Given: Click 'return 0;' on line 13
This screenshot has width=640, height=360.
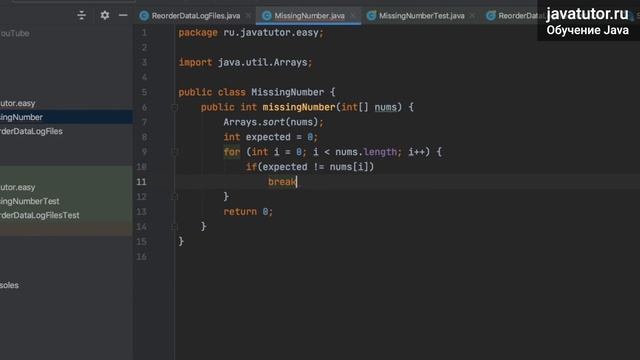Looking at the screenshot, I should 248,212.
